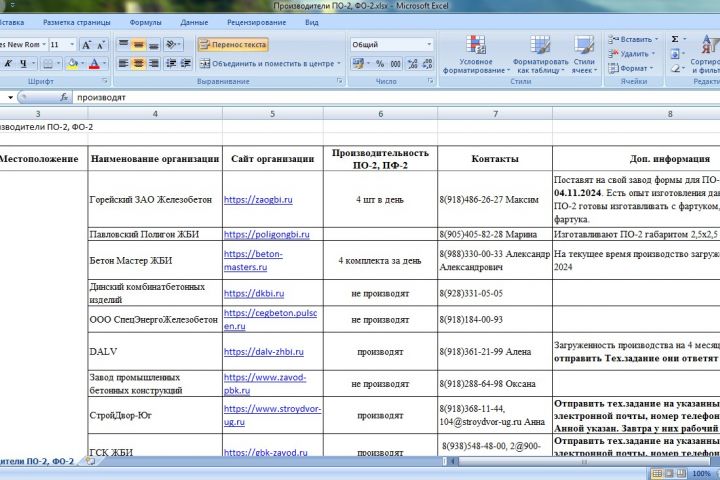The width and height of the screenshot is (720, 480).
Task: Open the underline style dropdown arrow
Action: tap(33, 63)
